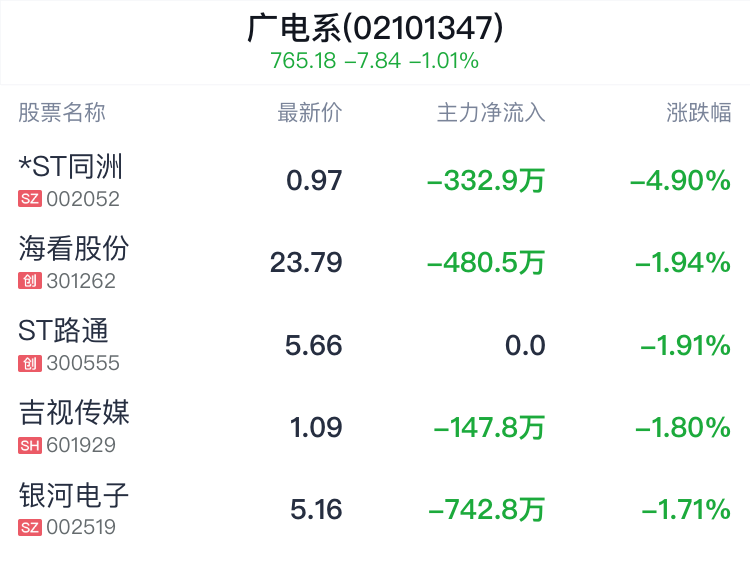Click the 股票名称 column header
This screenshot has height=564, width=750.
(62, 113)
